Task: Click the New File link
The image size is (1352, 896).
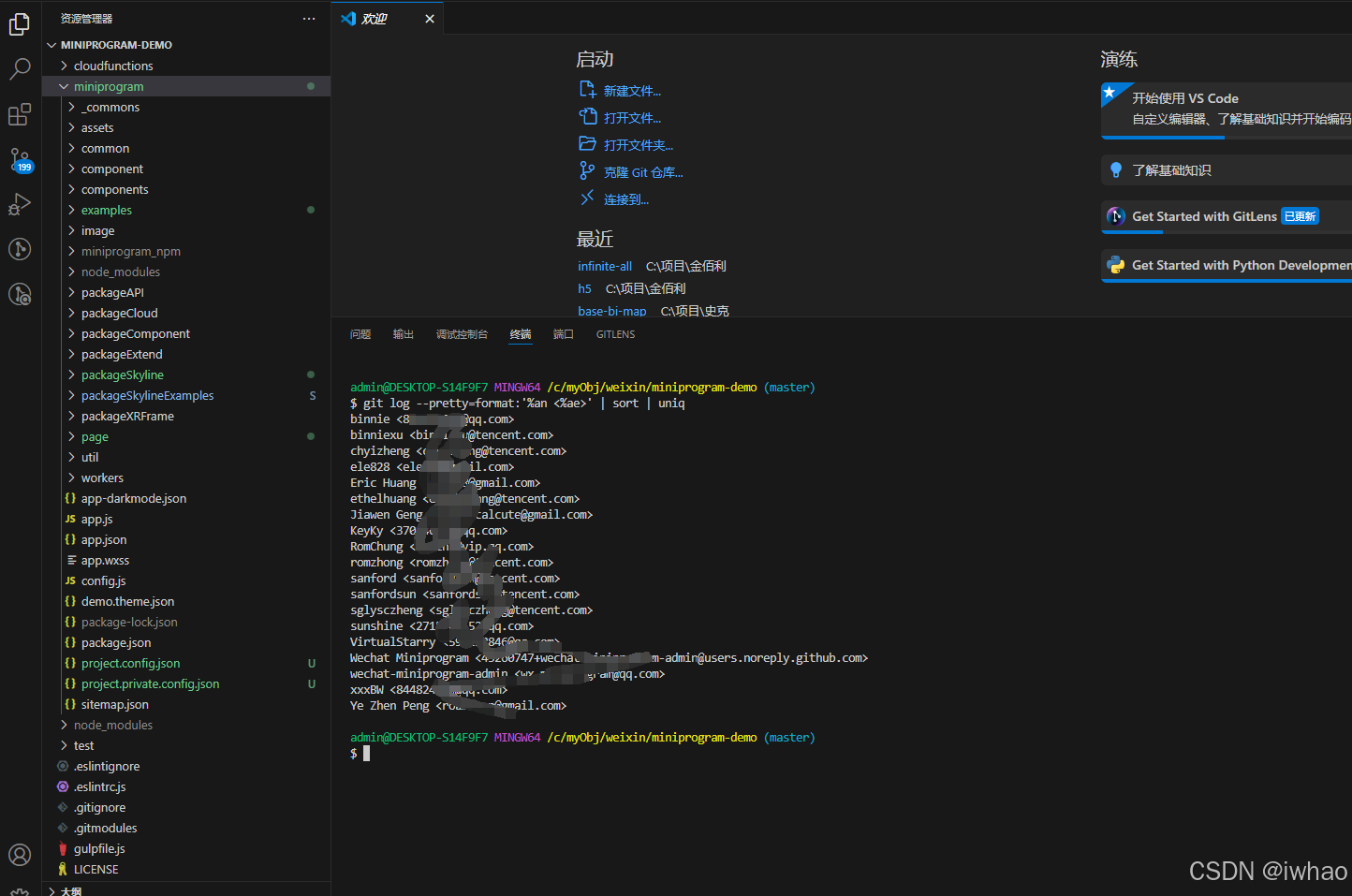Action: [x=632, y=91]
